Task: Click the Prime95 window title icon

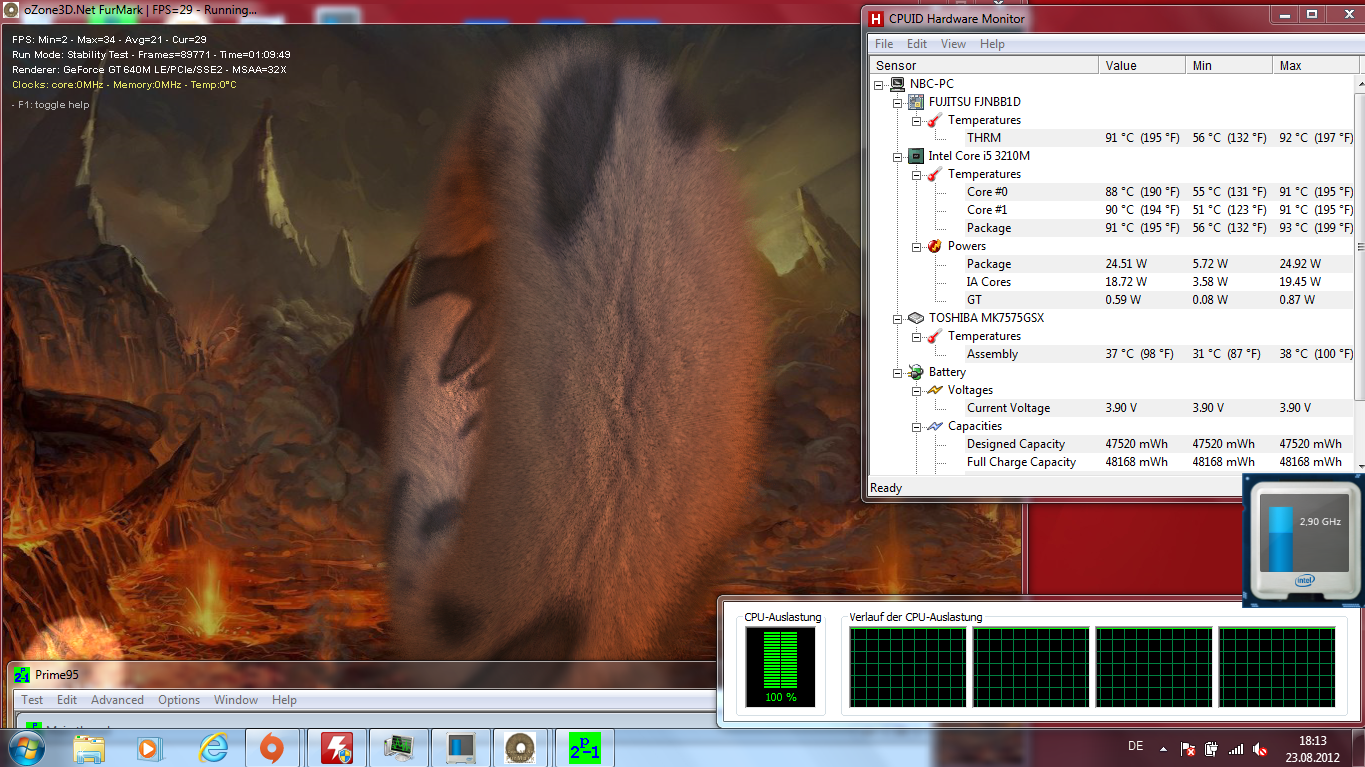Action: tap(21, 675)
